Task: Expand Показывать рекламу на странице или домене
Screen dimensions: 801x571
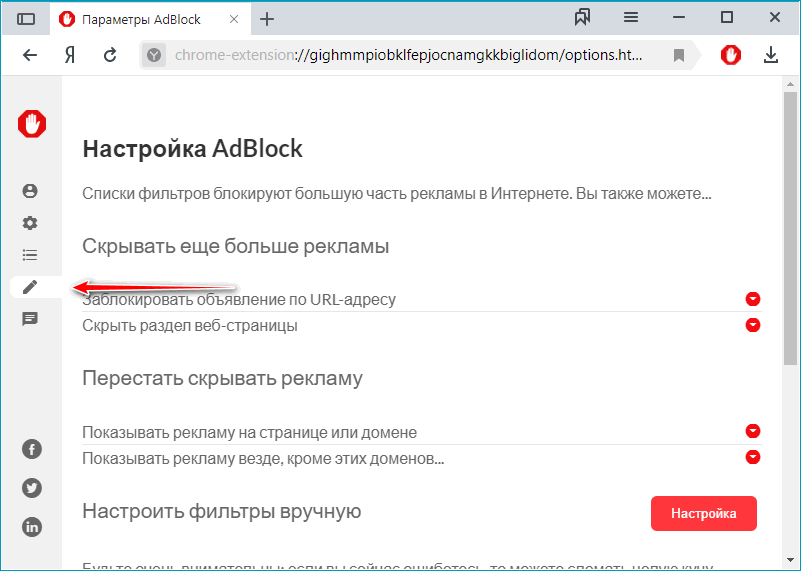Action: tap(752, 431)
